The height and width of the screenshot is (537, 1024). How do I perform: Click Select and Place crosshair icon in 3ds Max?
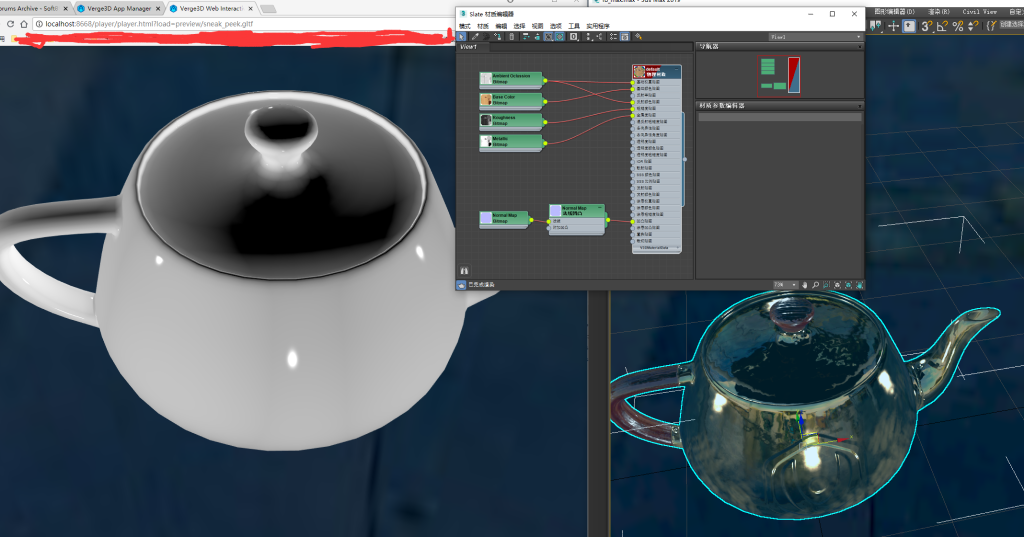893,25
